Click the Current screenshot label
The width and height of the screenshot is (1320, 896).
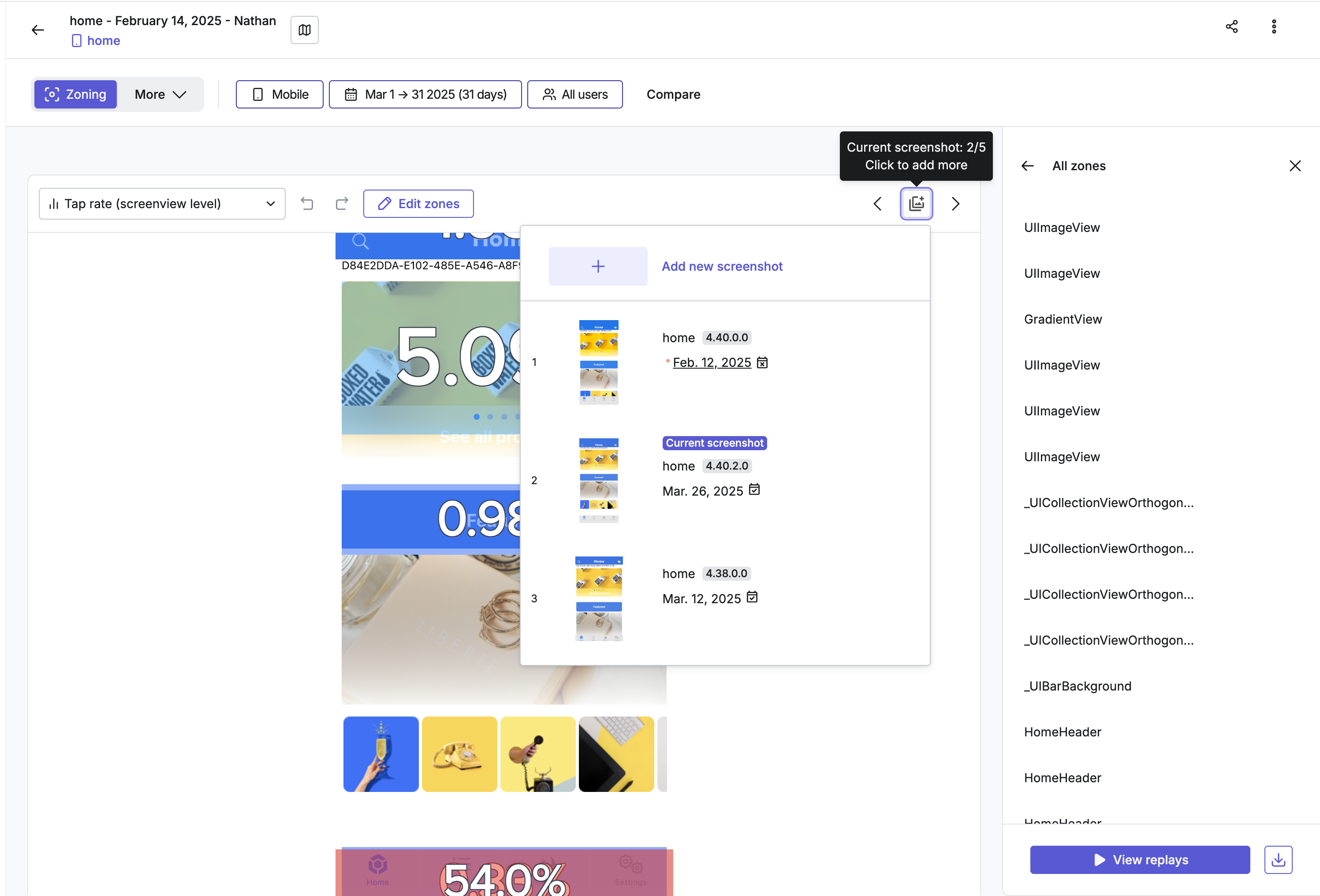click(715, 443)
